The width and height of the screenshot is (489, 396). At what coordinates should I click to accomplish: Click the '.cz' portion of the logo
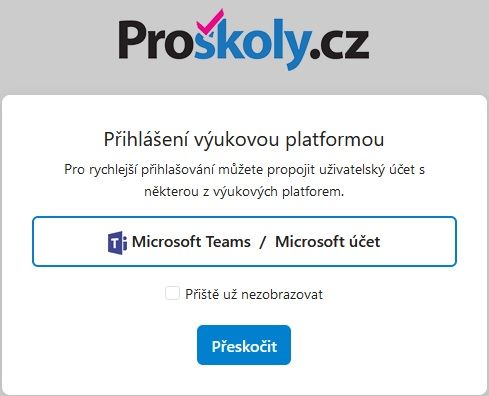[x=339, y=46]
